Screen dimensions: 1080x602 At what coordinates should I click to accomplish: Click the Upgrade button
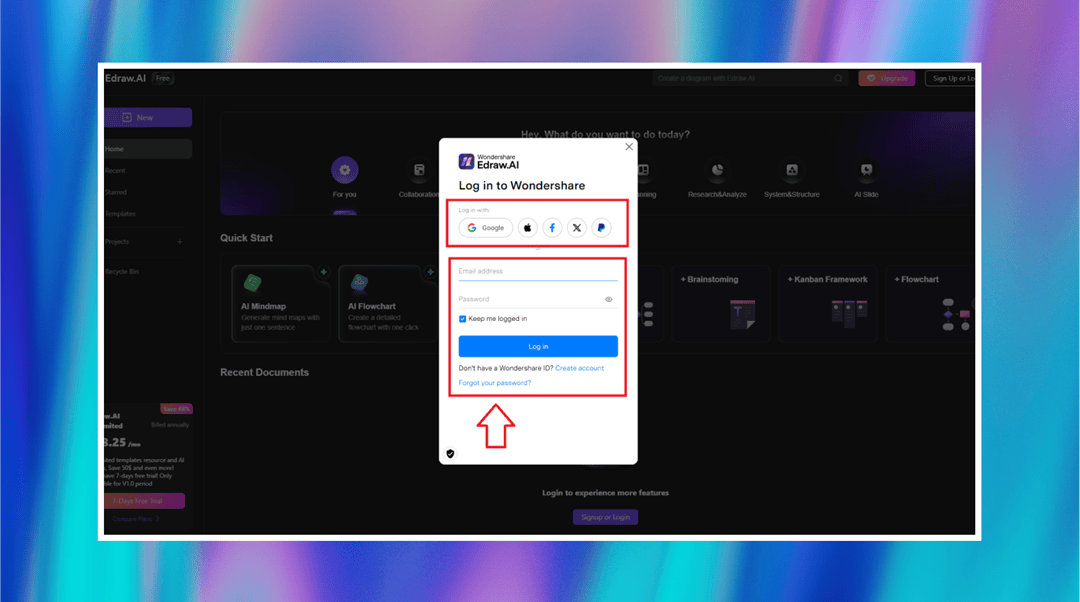tap(887, 79)
